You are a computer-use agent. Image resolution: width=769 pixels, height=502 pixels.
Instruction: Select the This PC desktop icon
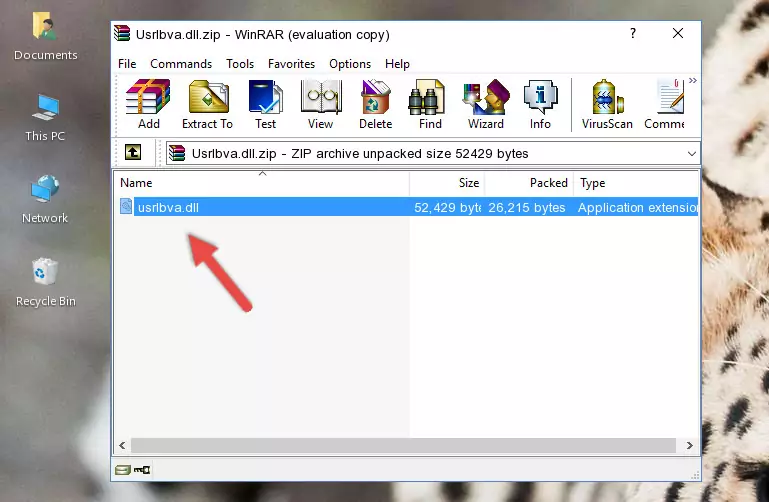click(45, 118)
